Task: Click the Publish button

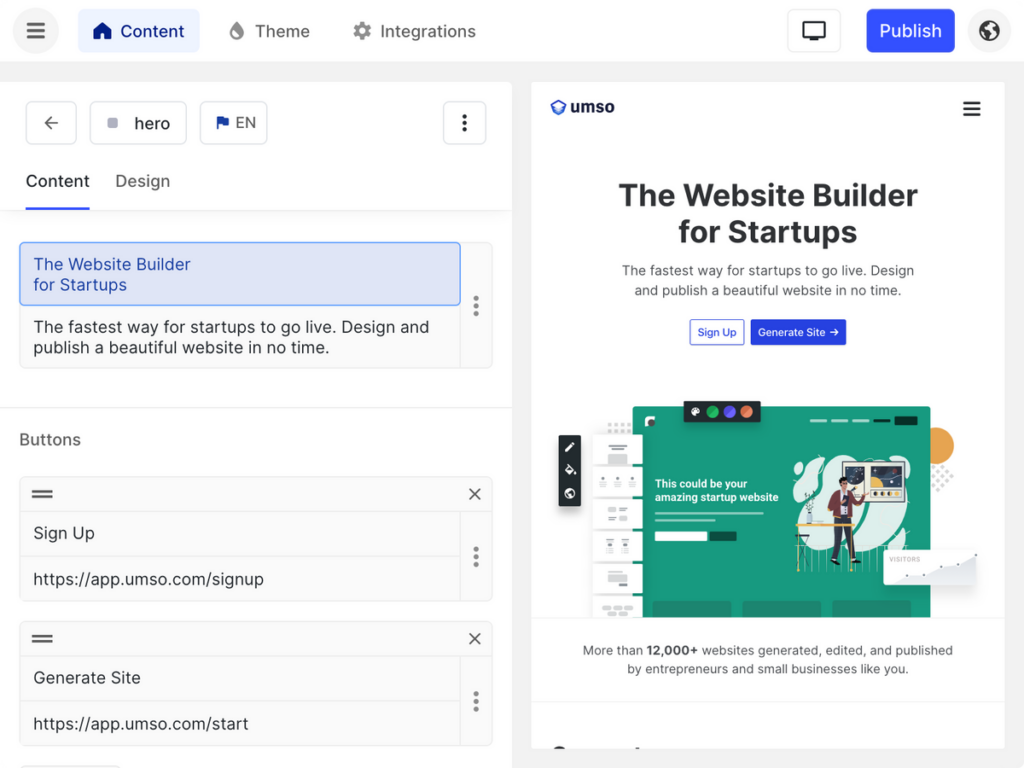Action: pos(910,31)
